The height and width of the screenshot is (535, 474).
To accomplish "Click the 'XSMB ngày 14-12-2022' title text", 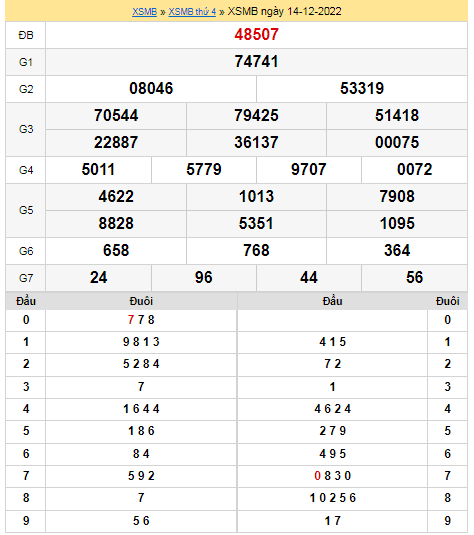I will point(284,12).
